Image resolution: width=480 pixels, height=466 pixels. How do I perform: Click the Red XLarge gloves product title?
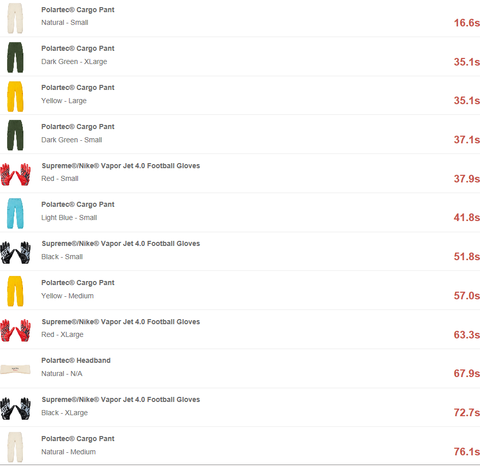click(x=121, y=322)
